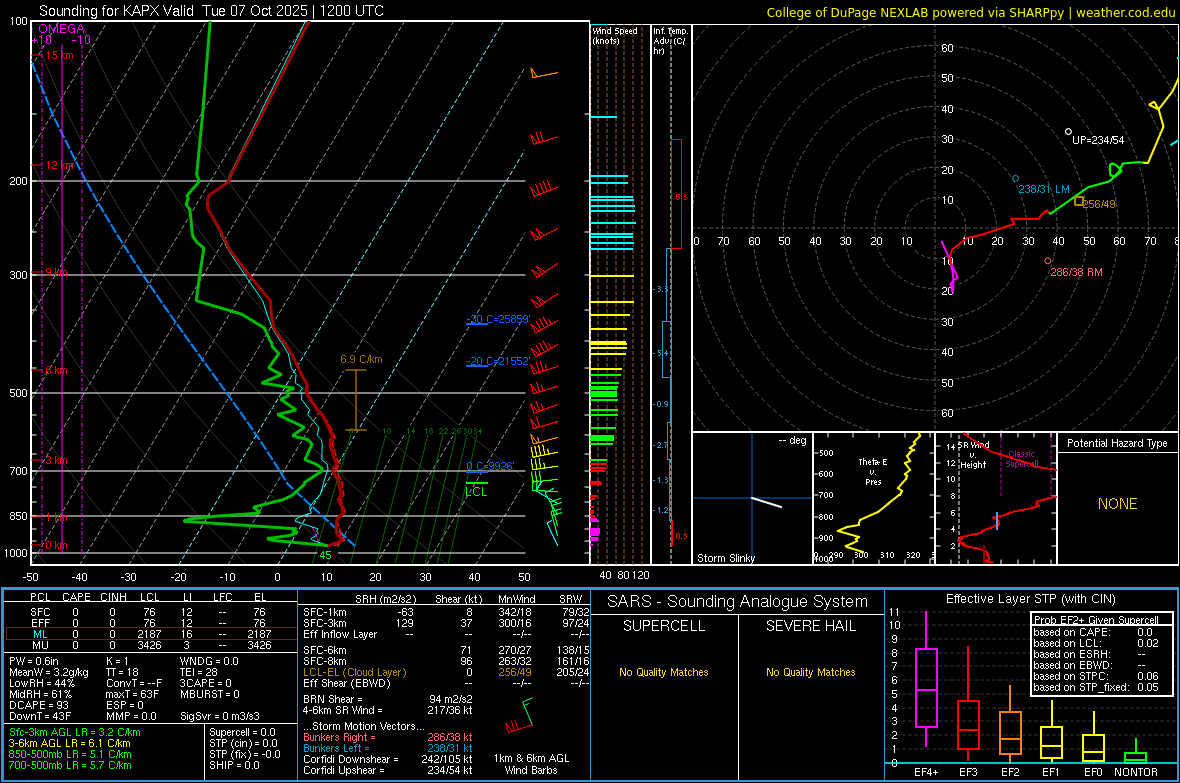The image size is (1180, 783).
Task: Click the SEVERE HAIL column header
Action: [810, 626]
